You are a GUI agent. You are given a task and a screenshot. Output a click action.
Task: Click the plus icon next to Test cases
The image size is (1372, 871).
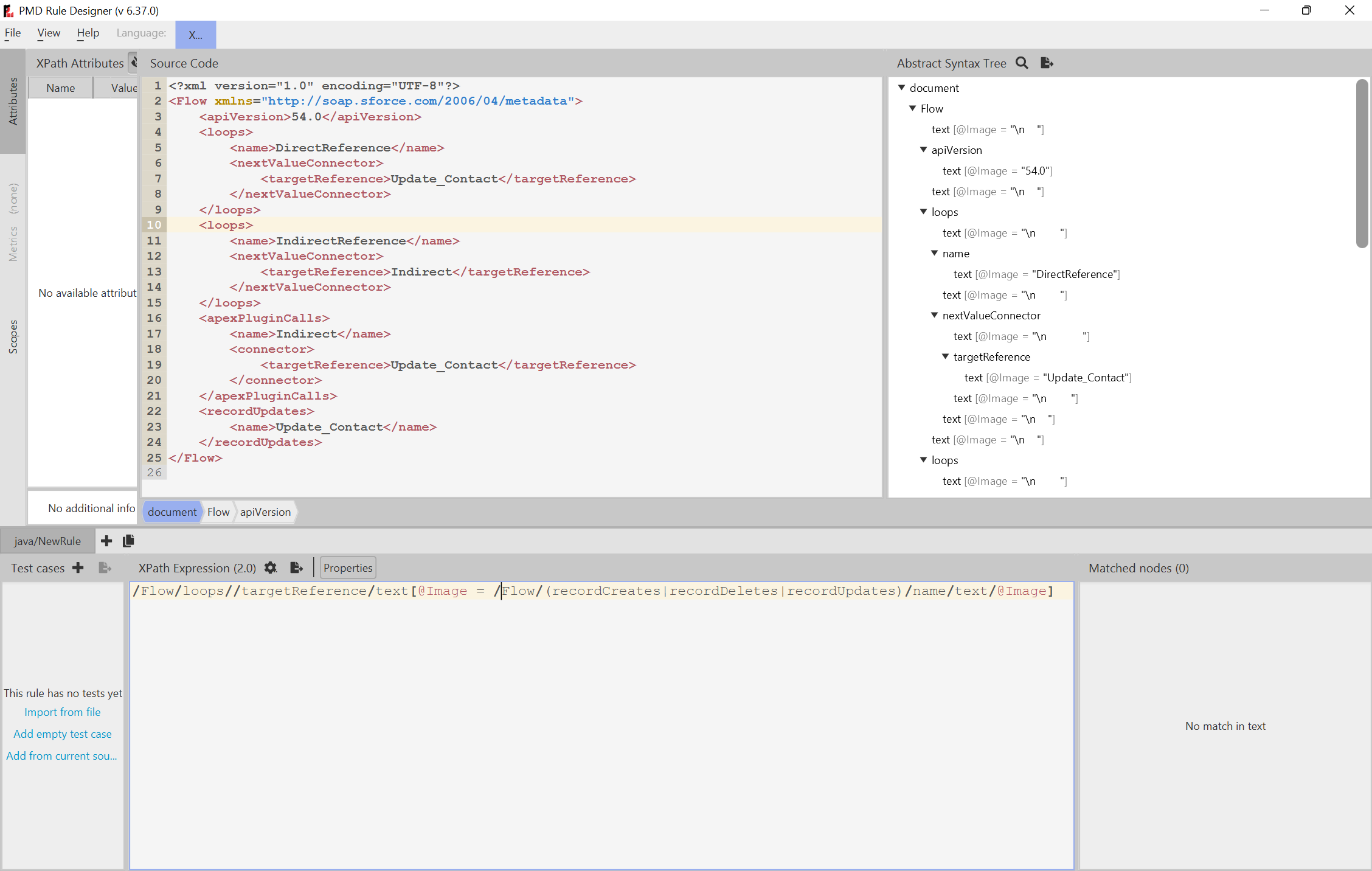tap(78, 567)
